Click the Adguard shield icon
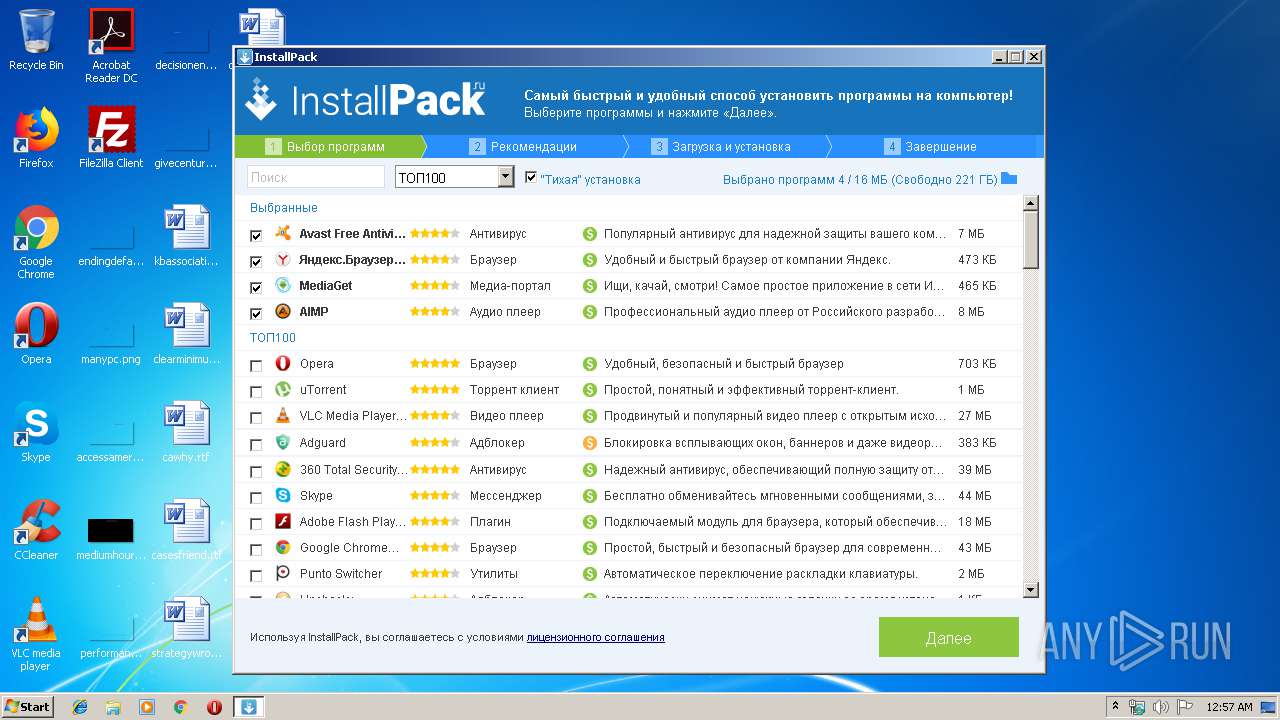Screen dimensions: 1280x720 [x=283, y=443]
